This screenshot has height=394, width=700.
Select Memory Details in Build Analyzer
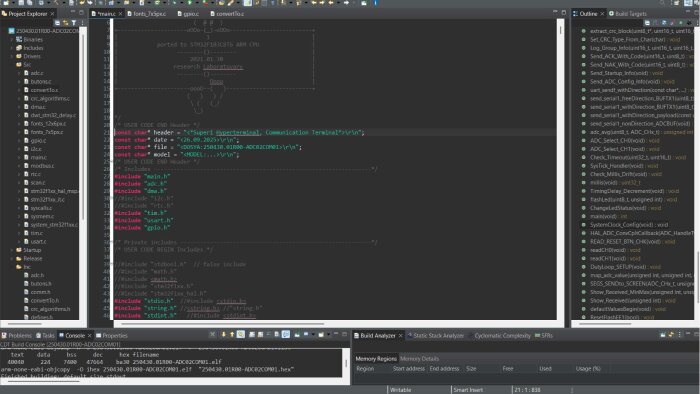pyautogui.click(x=419, y=358)
